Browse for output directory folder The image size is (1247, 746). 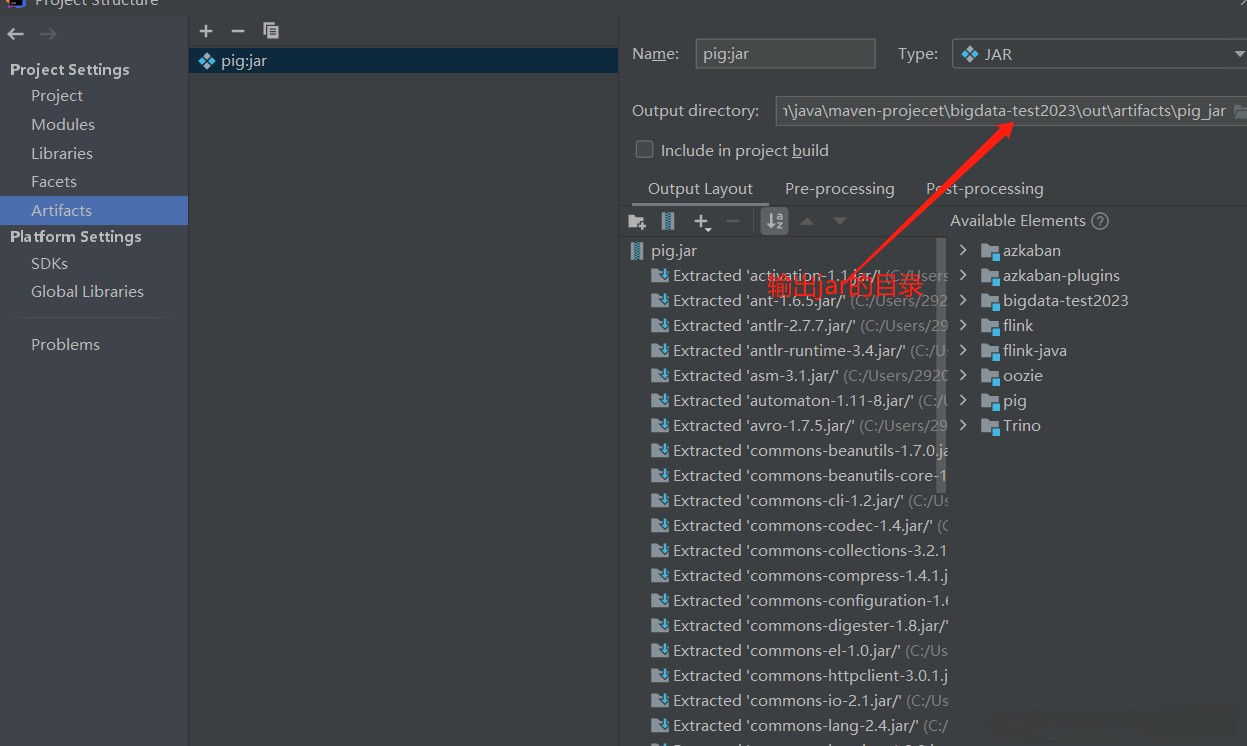coord(1239,111)
